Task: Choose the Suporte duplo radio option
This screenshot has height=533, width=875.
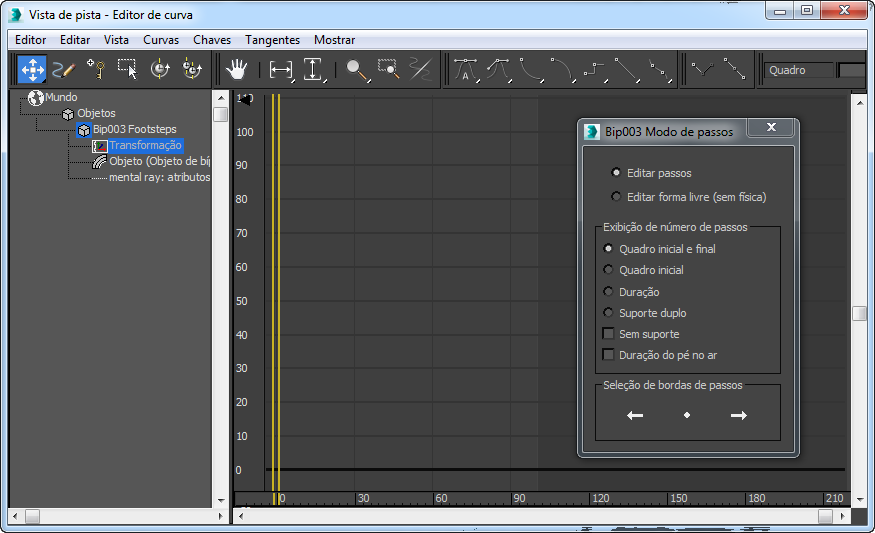Action: pos(608,313)
